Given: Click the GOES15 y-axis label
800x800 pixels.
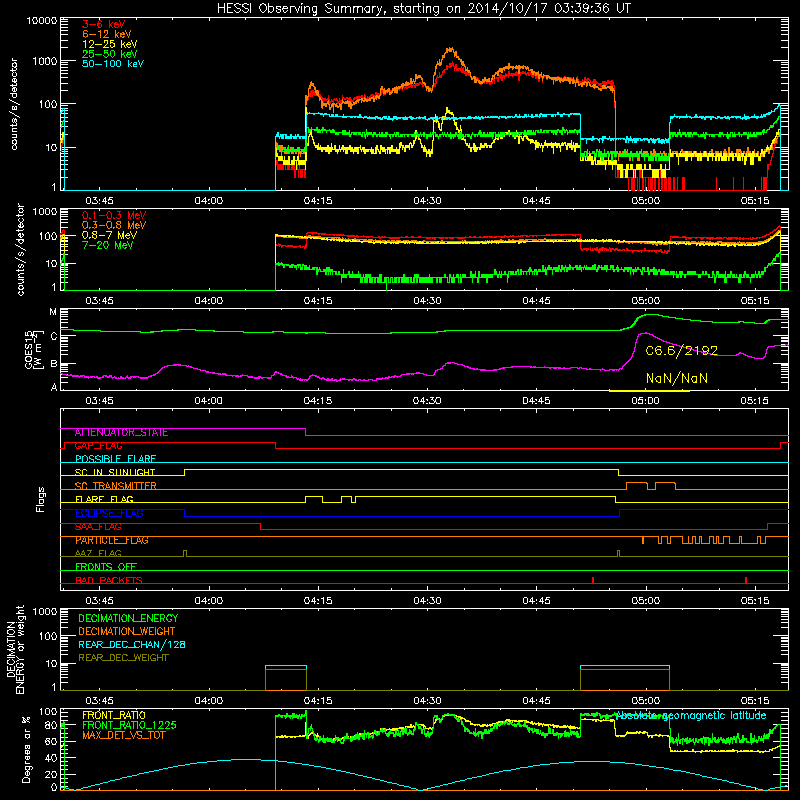Looking at the screenshot, I should [x=32, y=349].
